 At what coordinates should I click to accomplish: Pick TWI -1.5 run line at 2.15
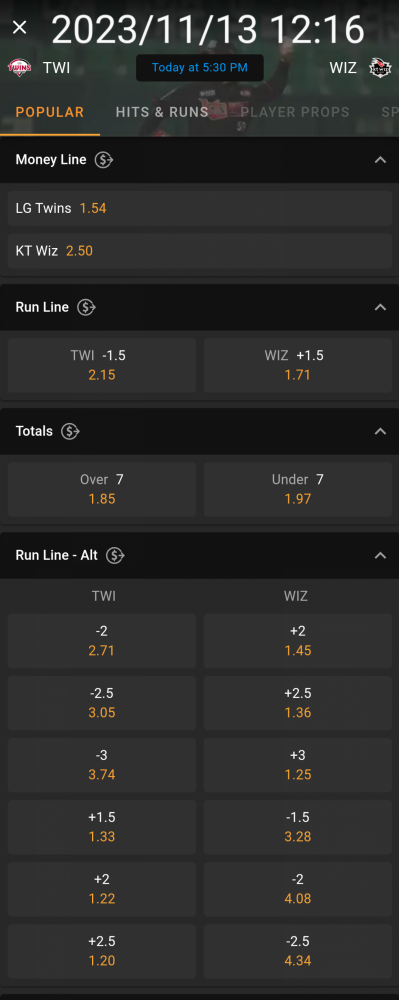[x=102, y=365]
